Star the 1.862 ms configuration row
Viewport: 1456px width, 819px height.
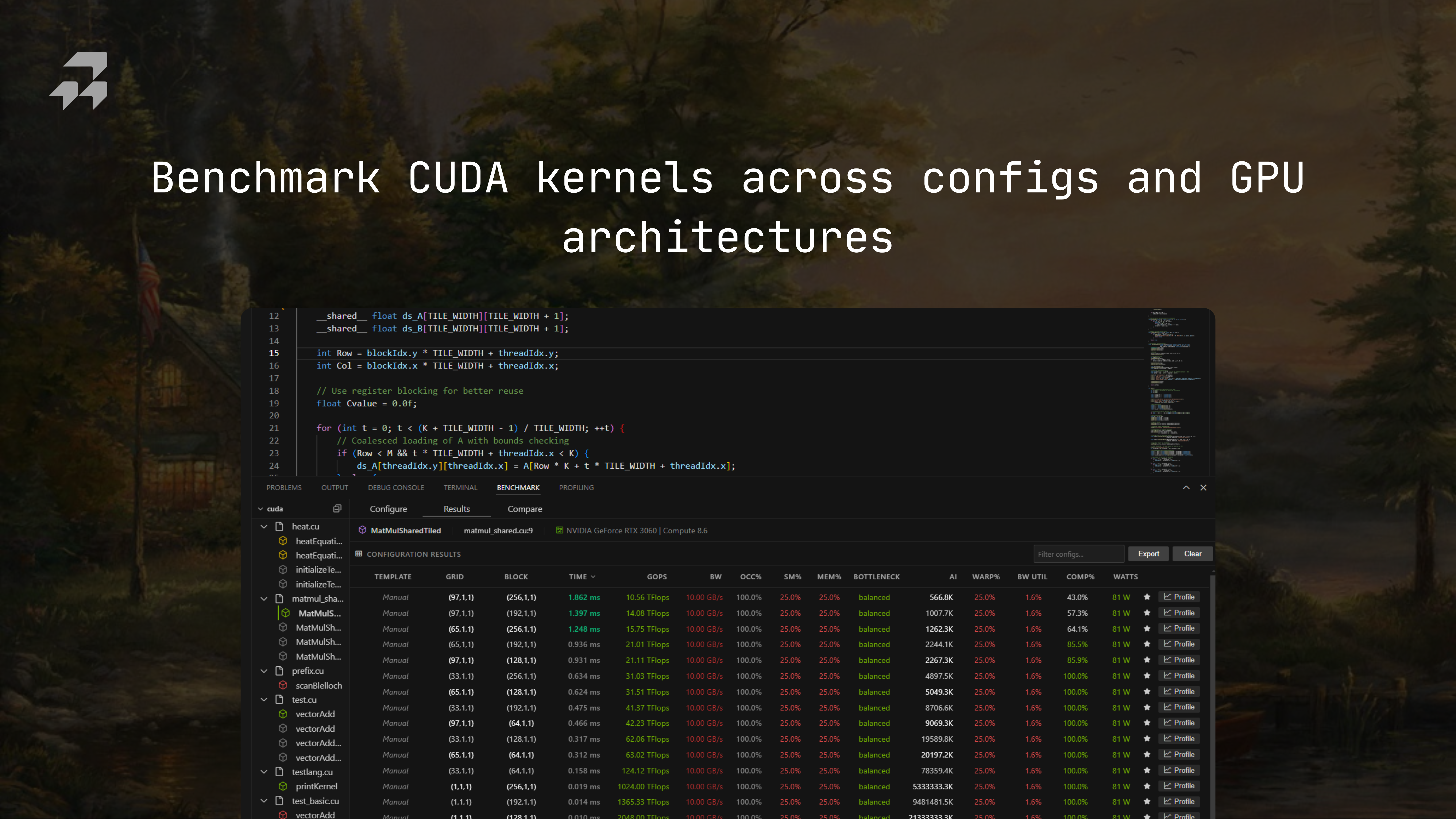tap(1147, 597)
